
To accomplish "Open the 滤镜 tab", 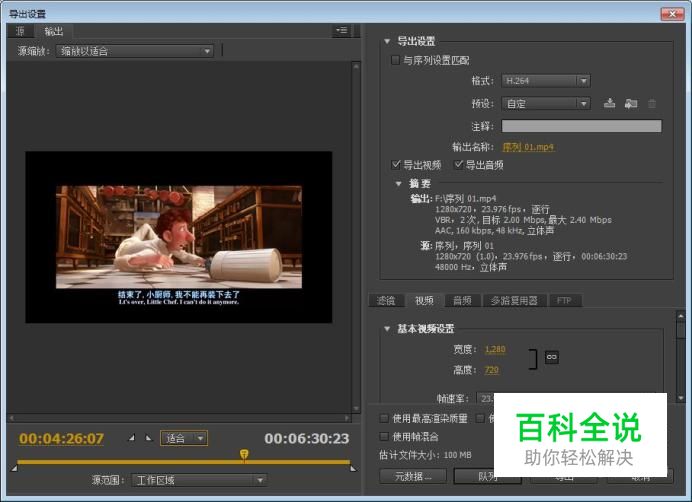I will [386, 301].
